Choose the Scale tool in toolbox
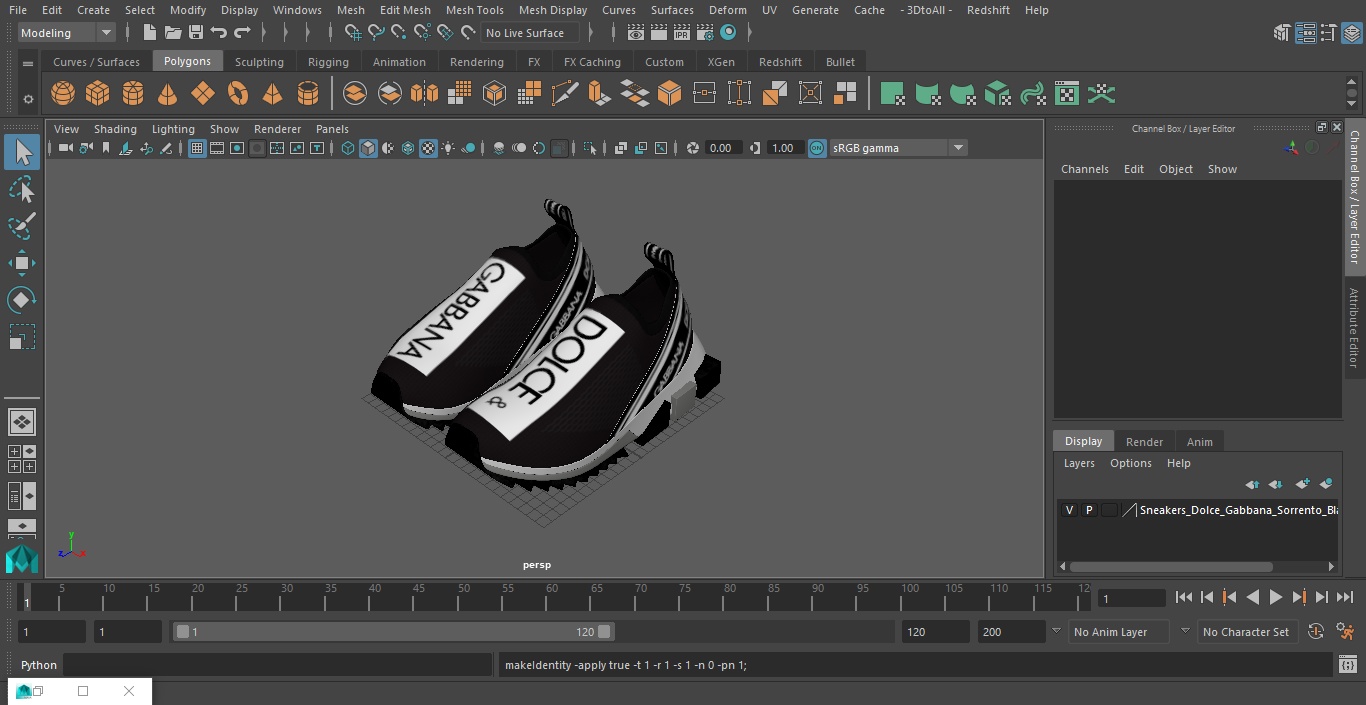The image size is (1366, 705). [x=22, y=337]
